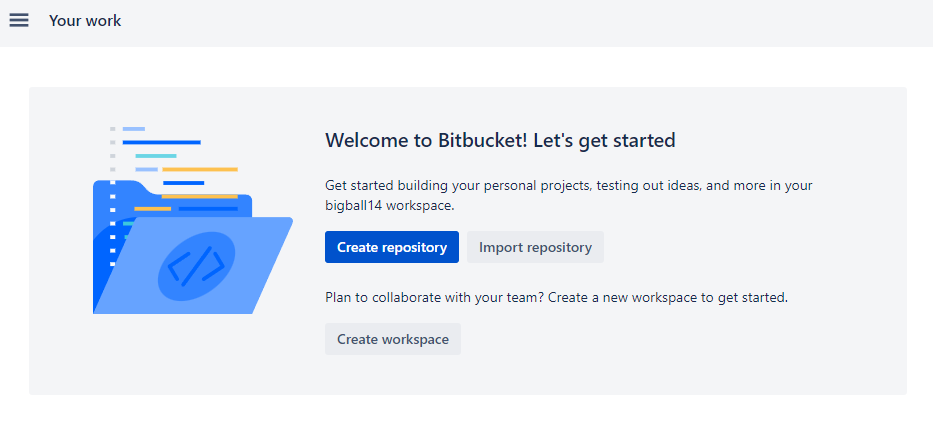
Task: Click the Import repository button
Action: [535, 247]
